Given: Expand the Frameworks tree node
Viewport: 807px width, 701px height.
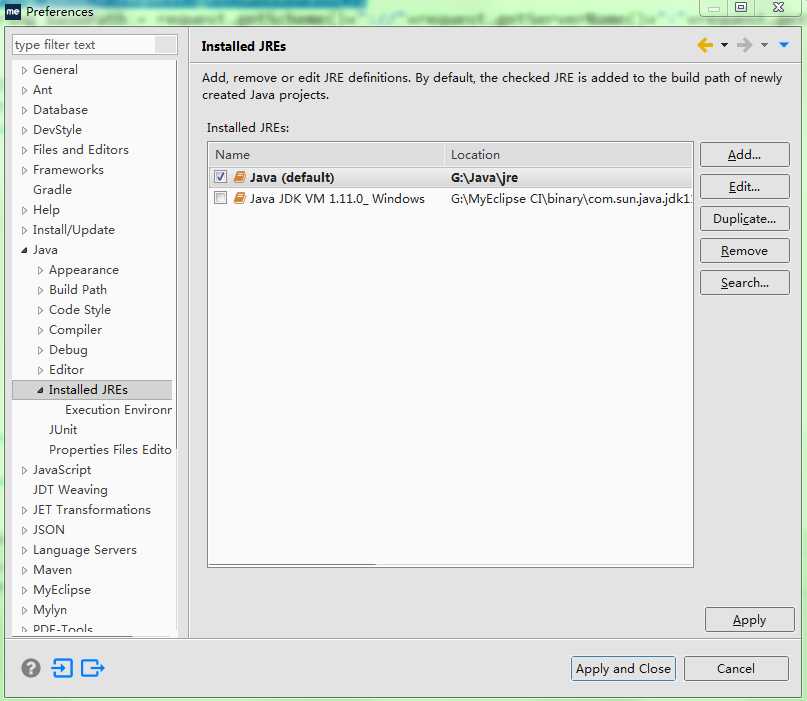Looking at the screenshot, I should click(24, 170).
